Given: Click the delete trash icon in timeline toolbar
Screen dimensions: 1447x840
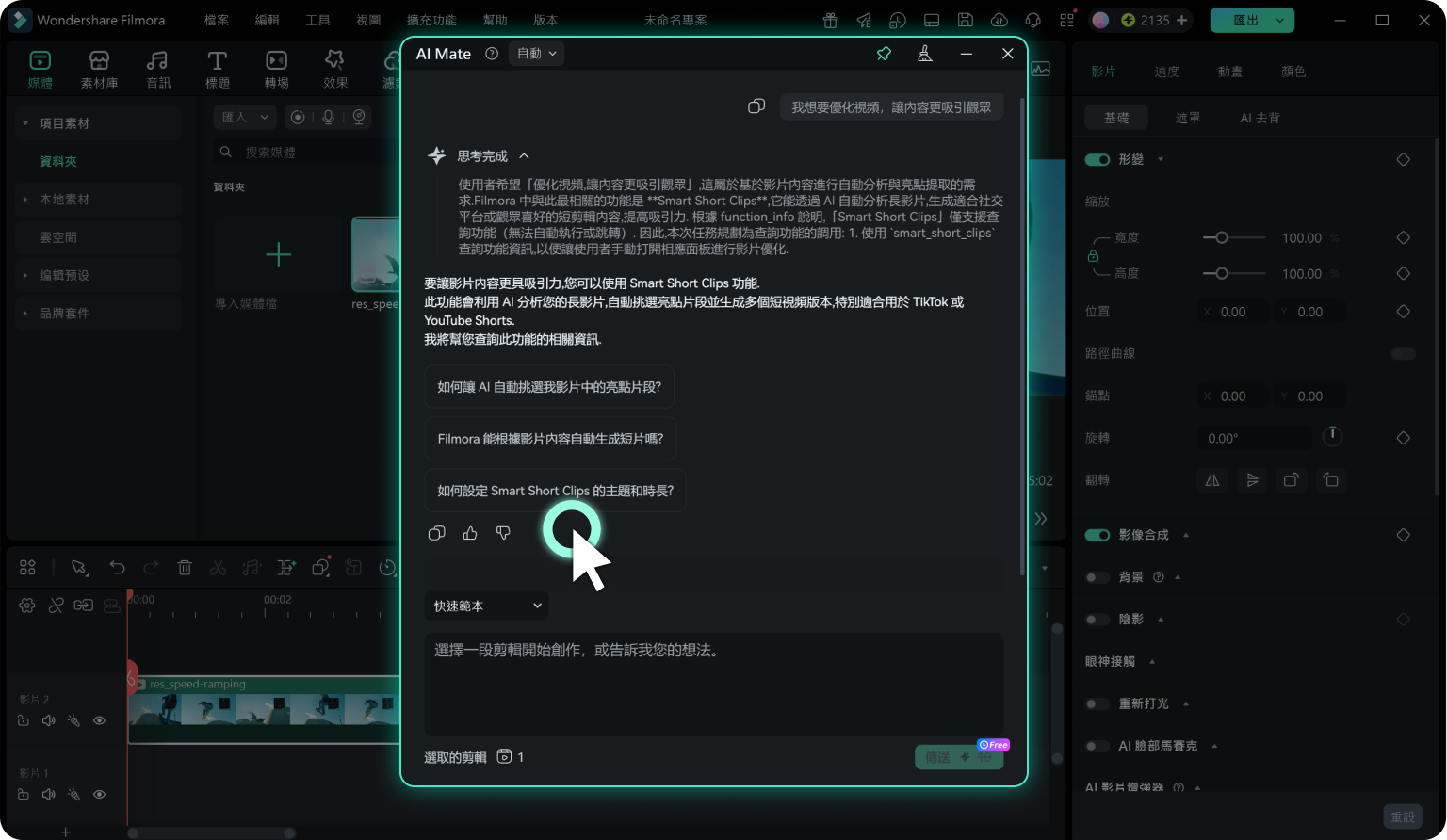Looking at the screenshot, I should click(x=185, y=567).
